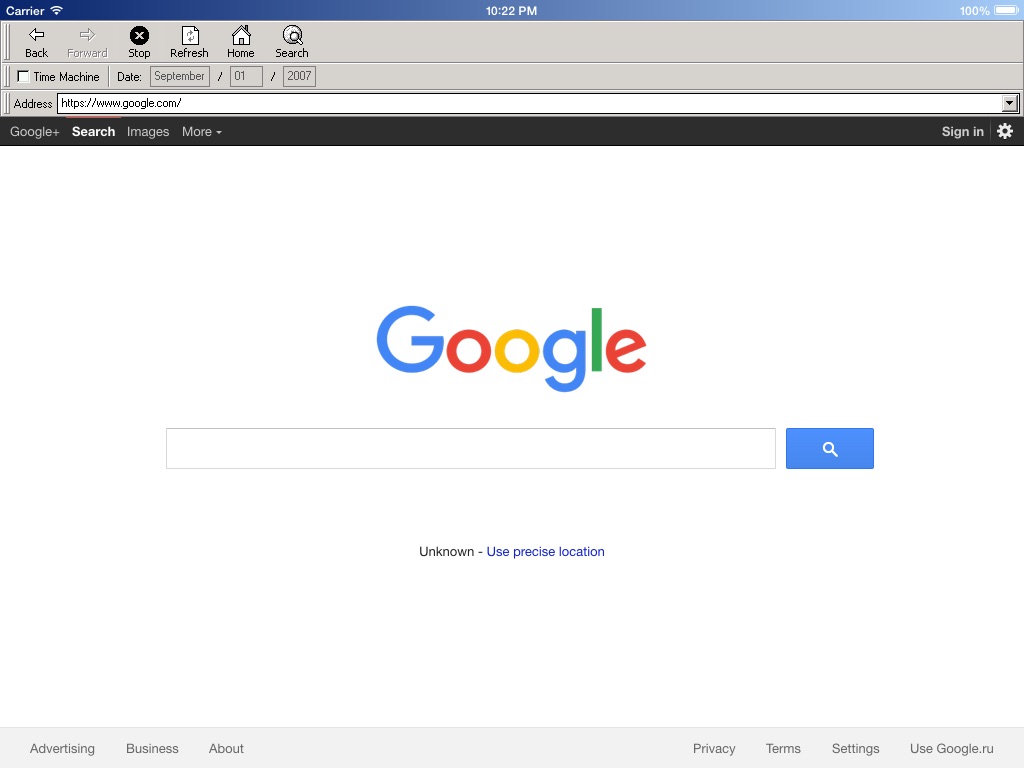
Task: Enable the Time Machine checkbox
Action: pos(23,76)
